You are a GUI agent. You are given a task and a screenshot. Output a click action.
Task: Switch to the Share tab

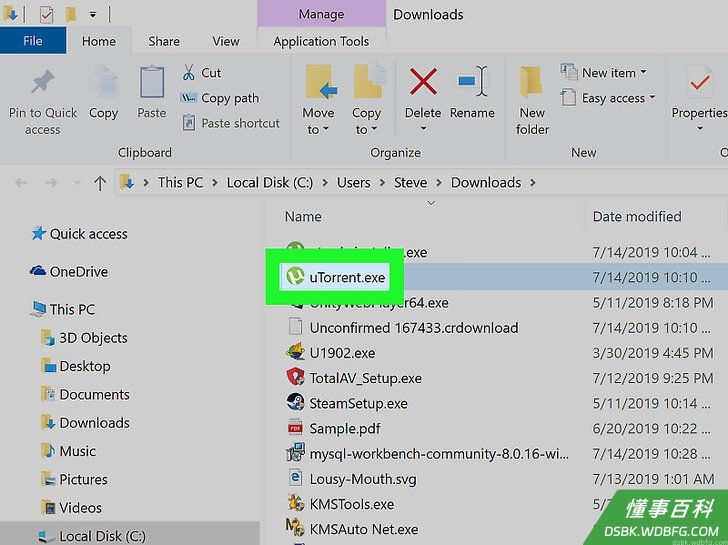pos(164,41)
